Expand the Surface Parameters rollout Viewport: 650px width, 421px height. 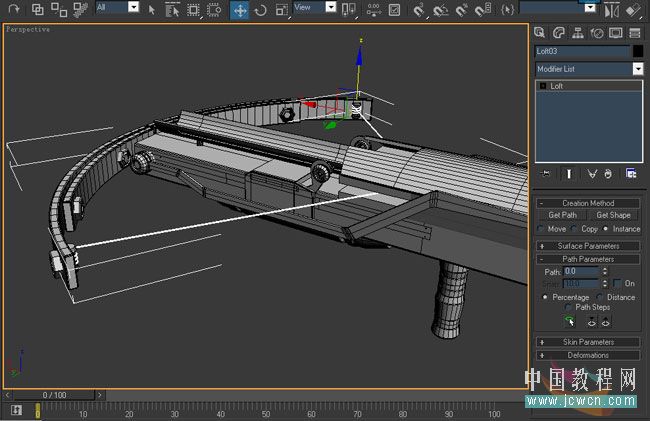pos(588,246)
